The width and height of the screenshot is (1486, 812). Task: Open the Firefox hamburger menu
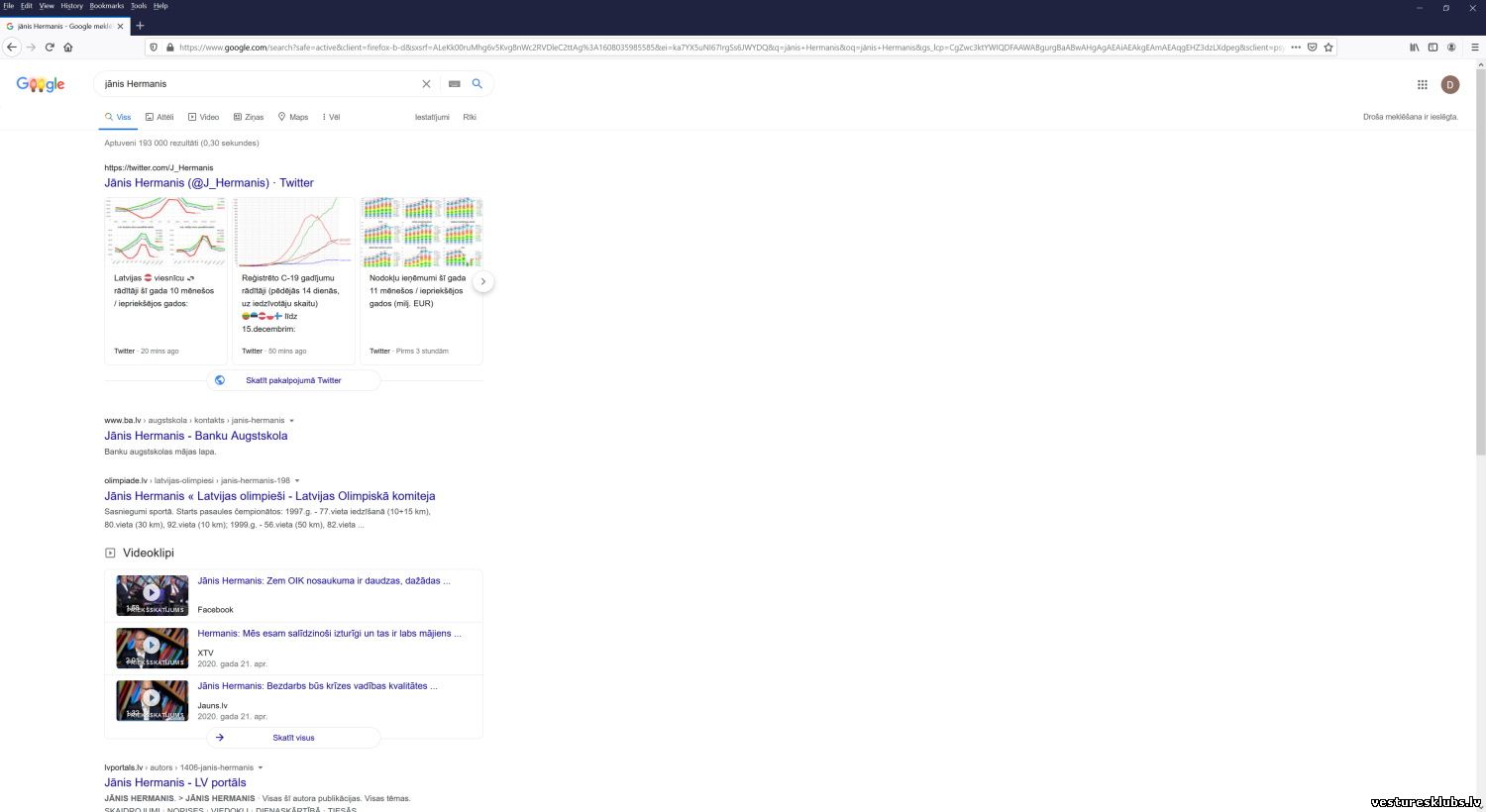click(1475, 47)
